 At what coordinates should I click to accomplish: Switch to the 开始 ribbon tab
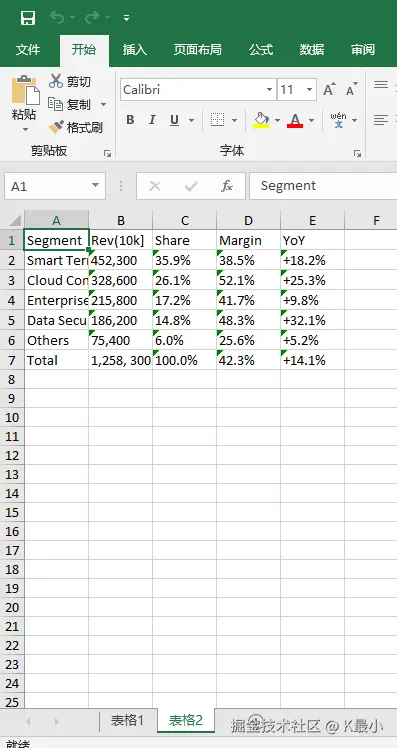coord(84,50)
